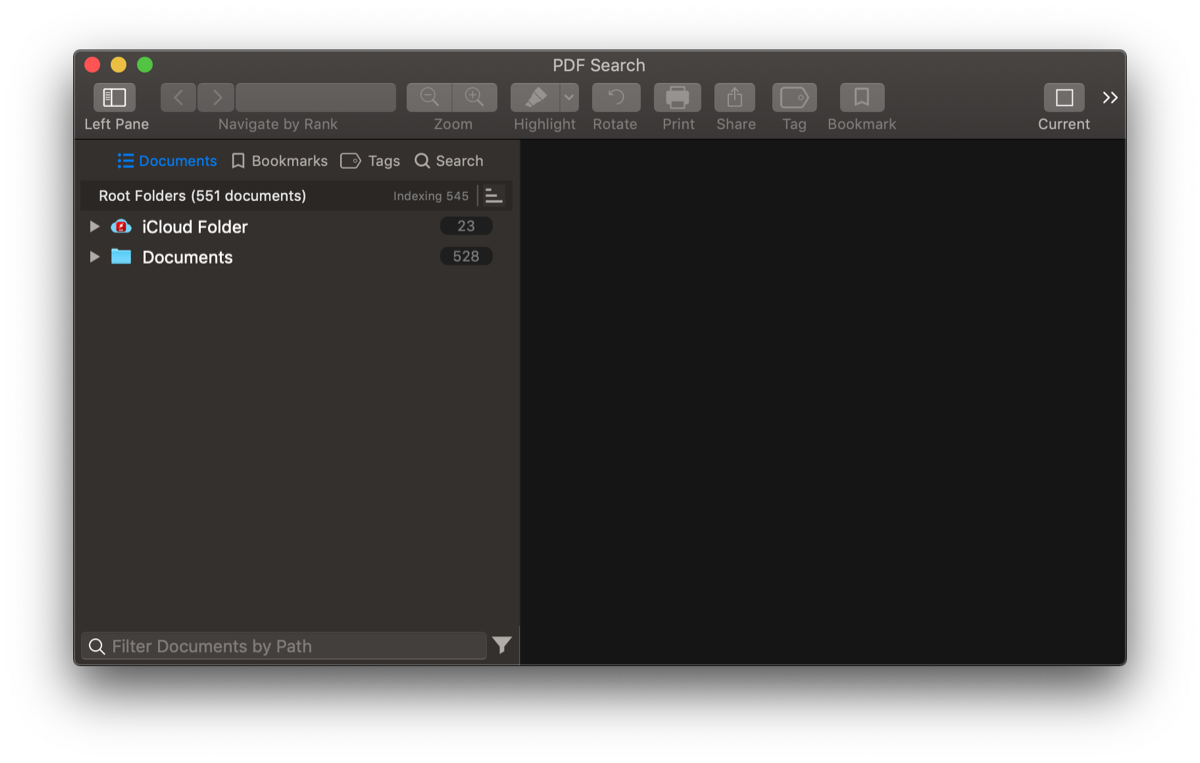Click the Indexing 545 status text
The width and height of the screenshot is (1200, 763).
[x=431, y=196]
